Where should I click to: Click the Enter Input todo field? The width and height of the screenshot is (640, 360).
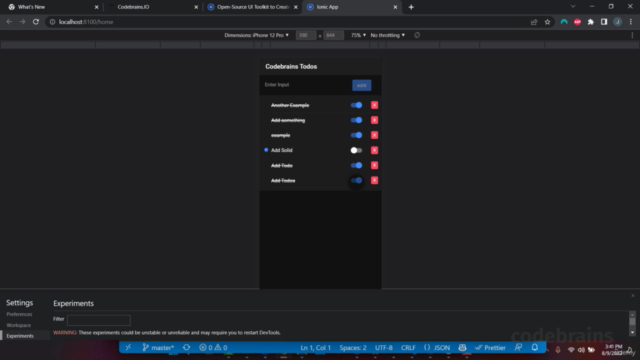(306, 85)
